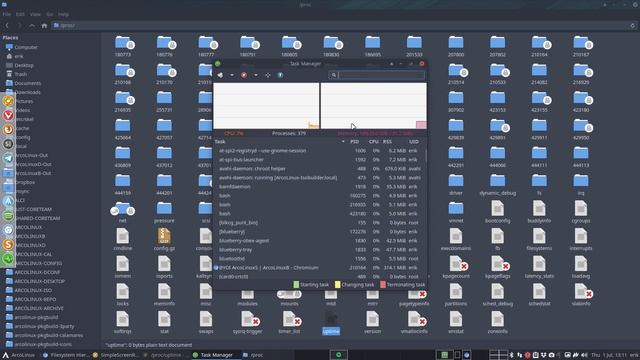Select the bamfdaemon process row
640x360 pixels.
(x=319, y=187)
